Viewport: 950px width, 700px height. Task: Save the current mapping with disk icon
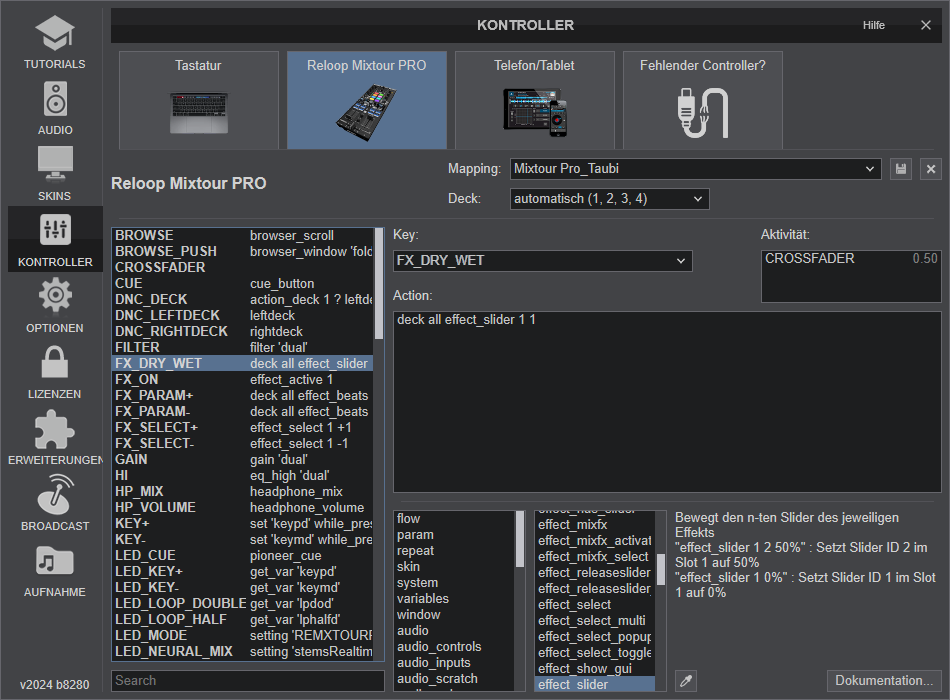[901, 169]
